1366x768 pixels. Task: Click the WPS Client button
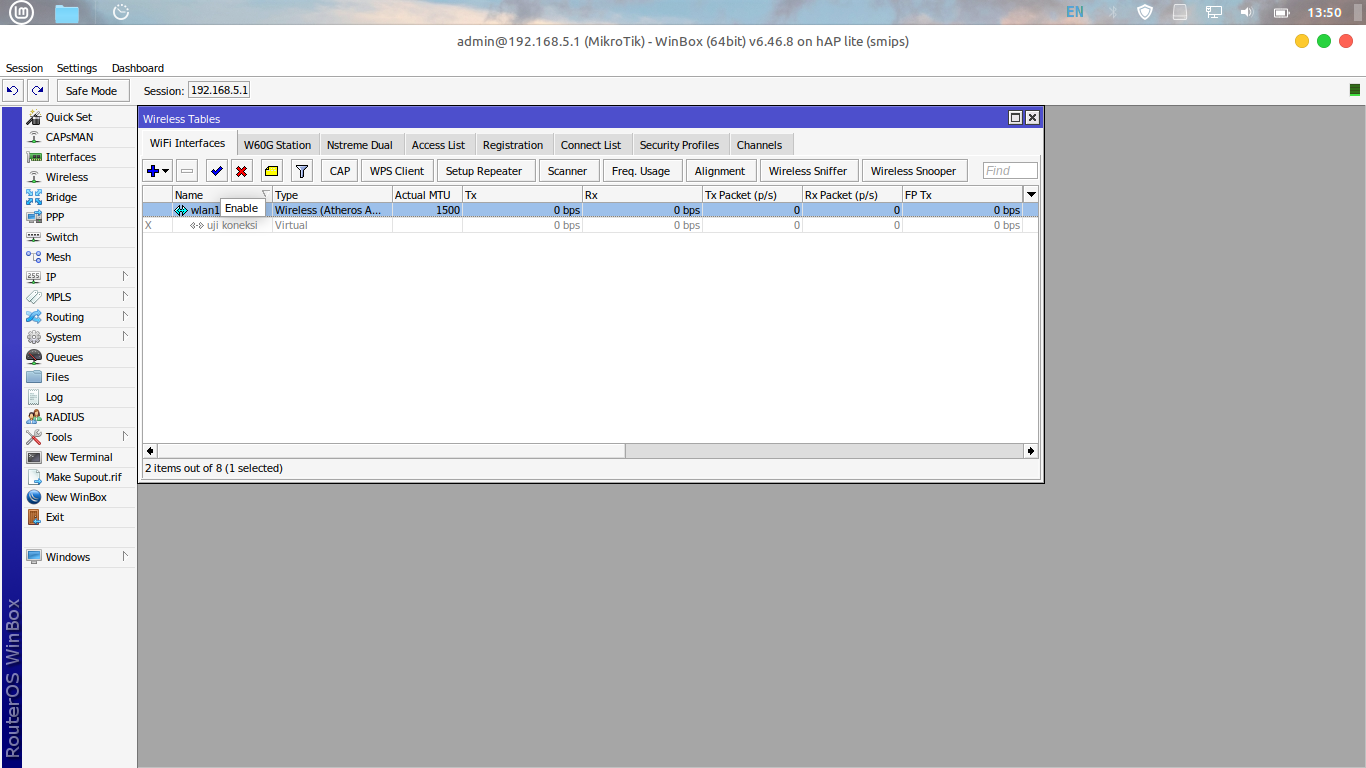397,171
